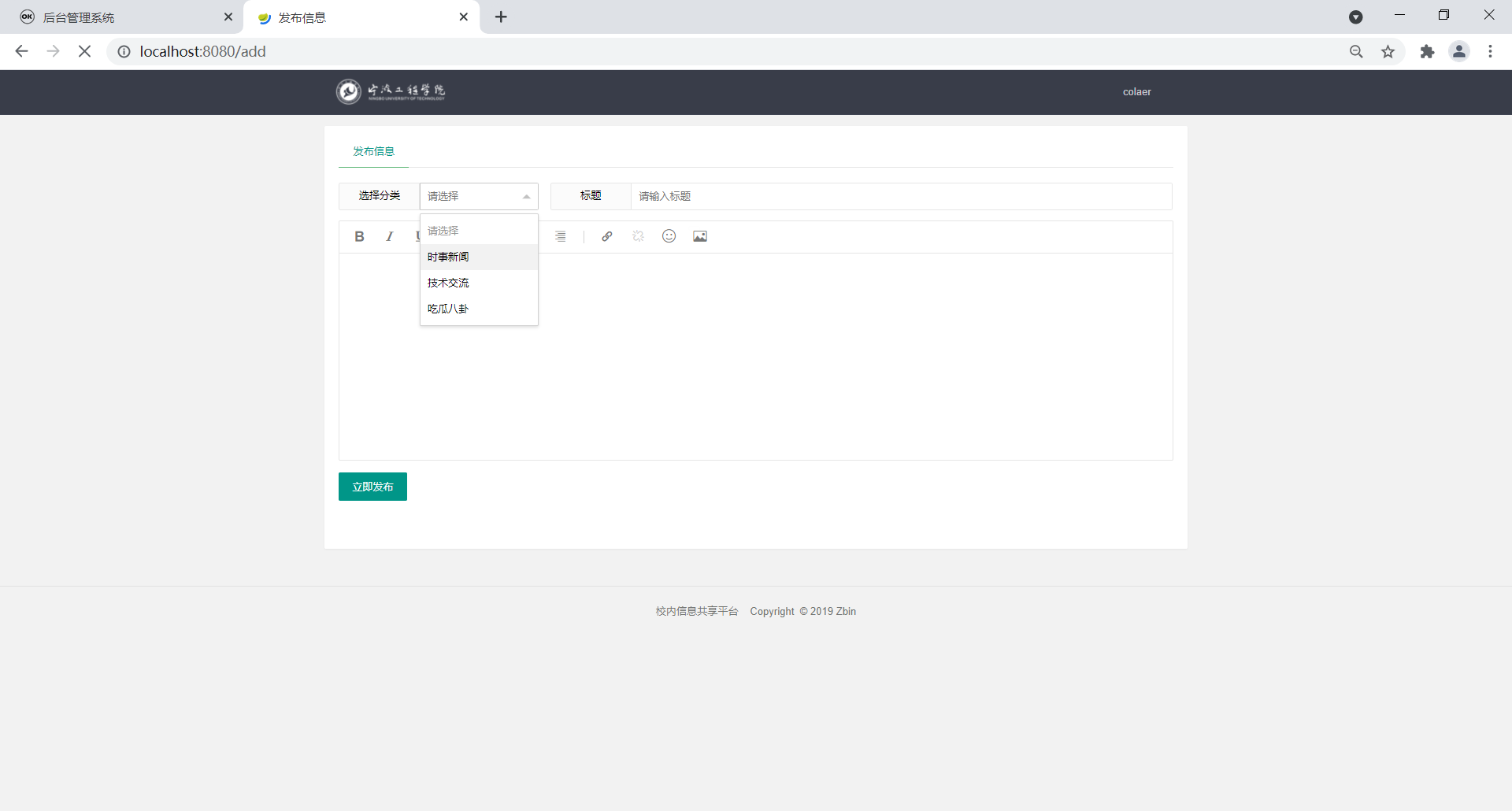This screenshot has height=811, width=1512.
Task: Open a new browser tab
Action: [x=502, y=17]
